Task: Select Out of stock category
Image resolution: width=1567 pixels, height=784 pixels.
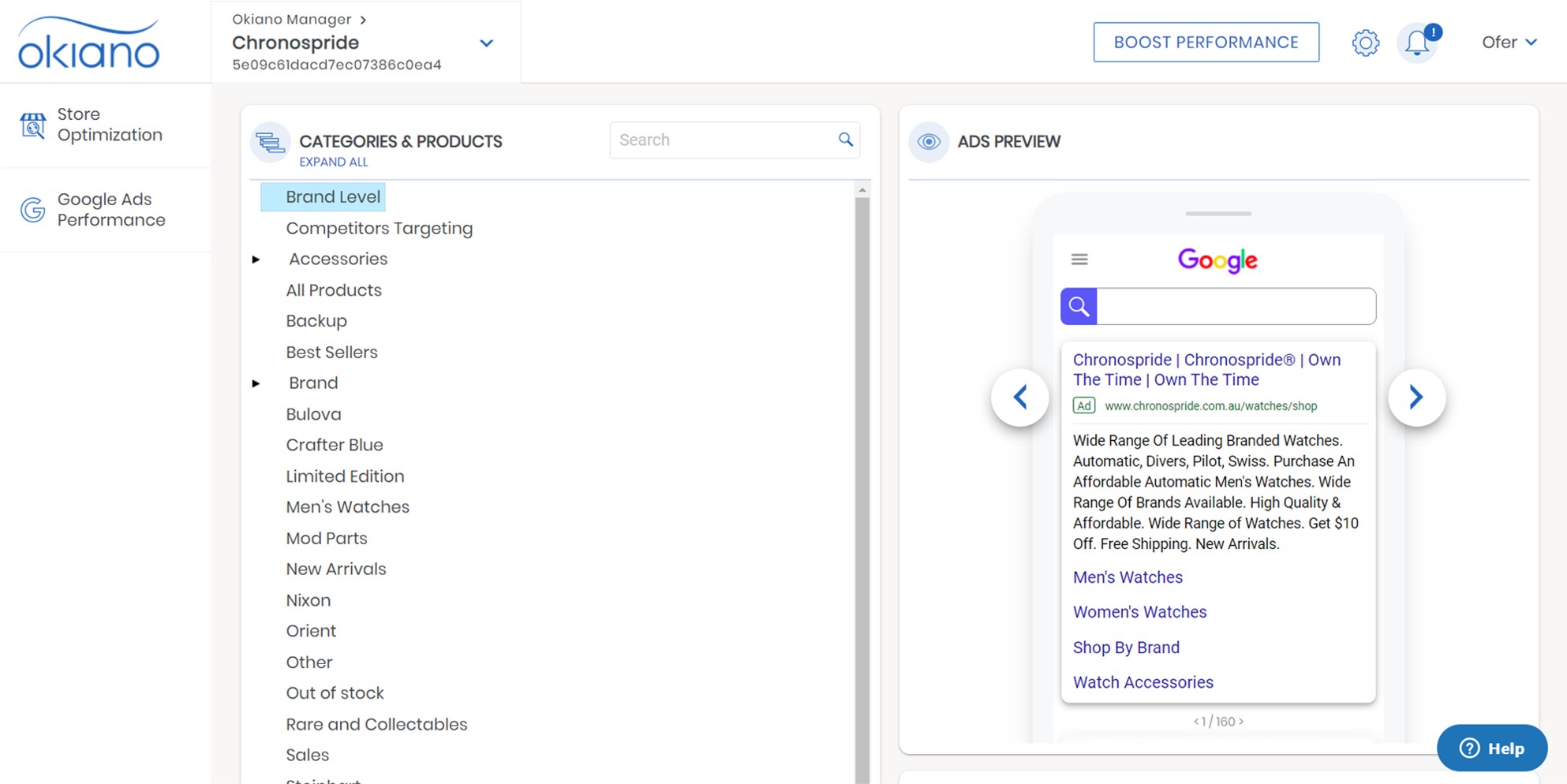Action: point(335,693)
